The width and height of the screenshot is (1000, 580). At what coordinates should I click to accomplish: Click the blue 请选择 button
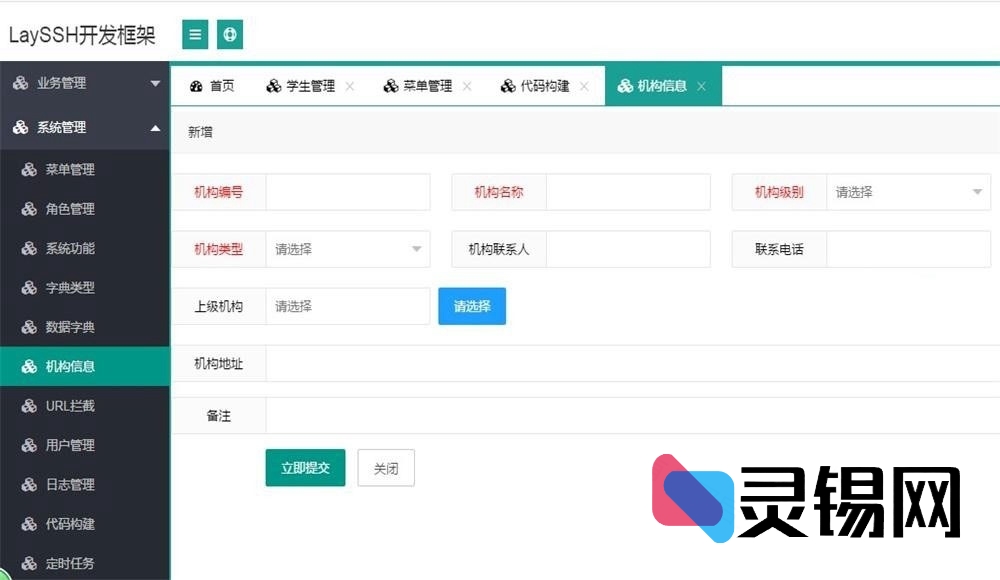point(471,306)
